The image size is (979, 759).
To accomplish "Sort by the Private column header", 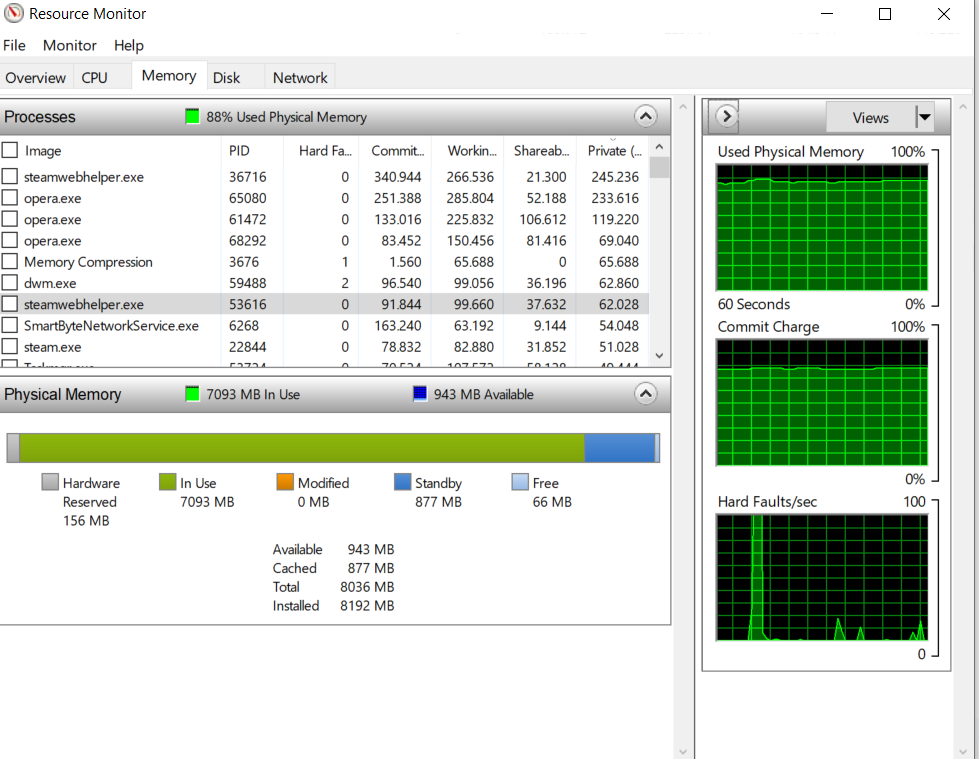I will click(613, 150).
